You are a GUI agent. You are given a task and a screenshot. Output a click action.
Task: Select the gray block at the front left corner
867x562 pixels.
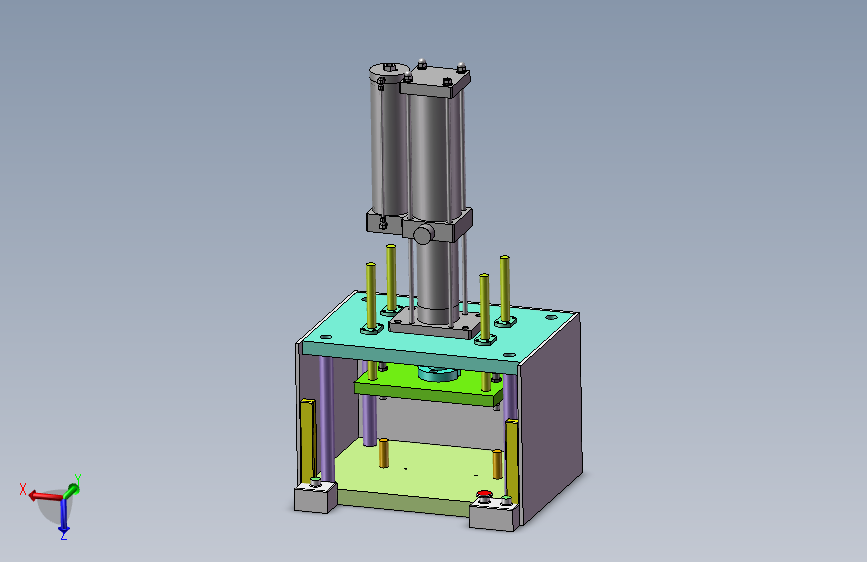pos(315,497)
